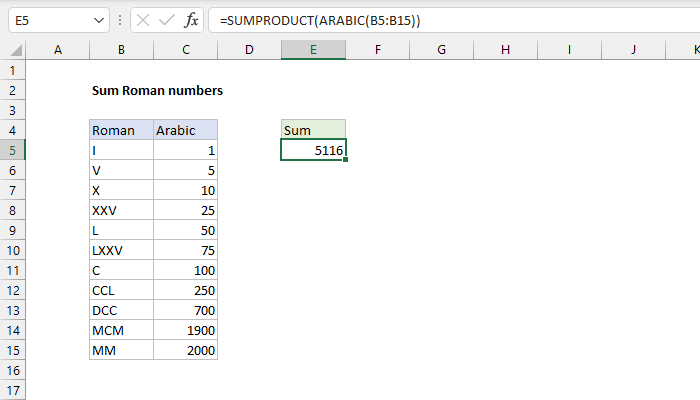Select row 1 header

[12, 70]
